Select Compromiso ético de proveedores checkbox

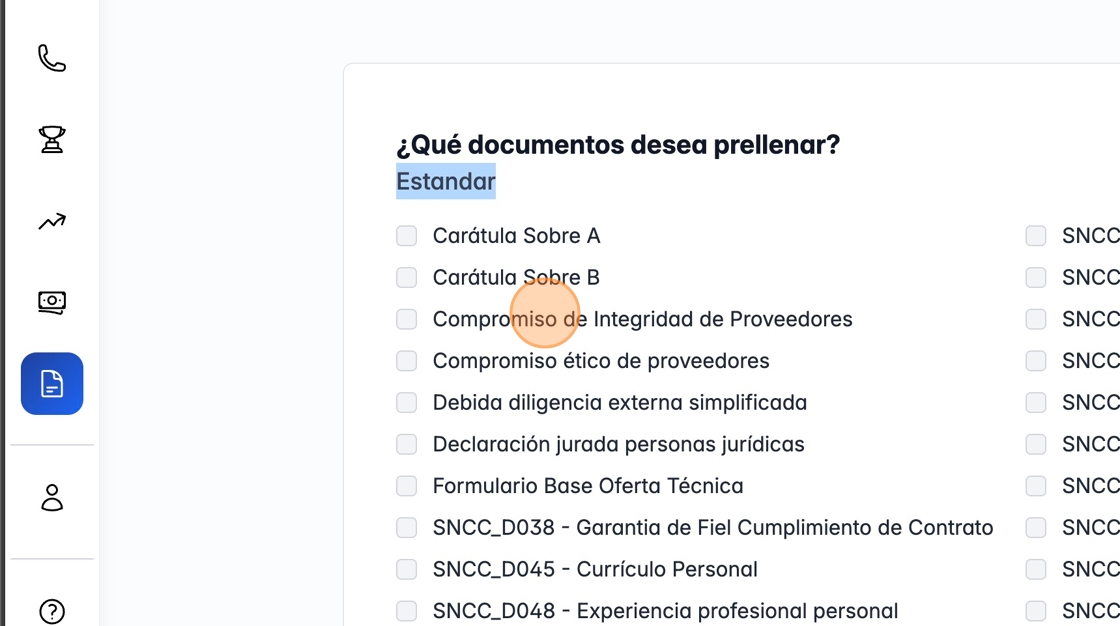click(406, 361)
